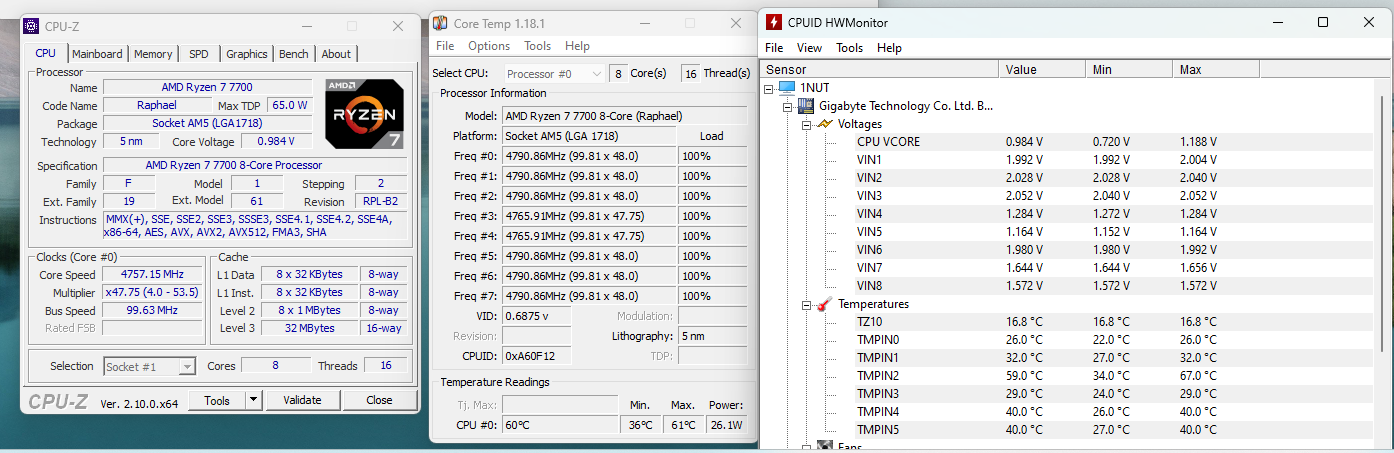Open the Help menu in HWMonitor
The height and width of the screenshot is (453, 1394).
click(x=889, y=48)
